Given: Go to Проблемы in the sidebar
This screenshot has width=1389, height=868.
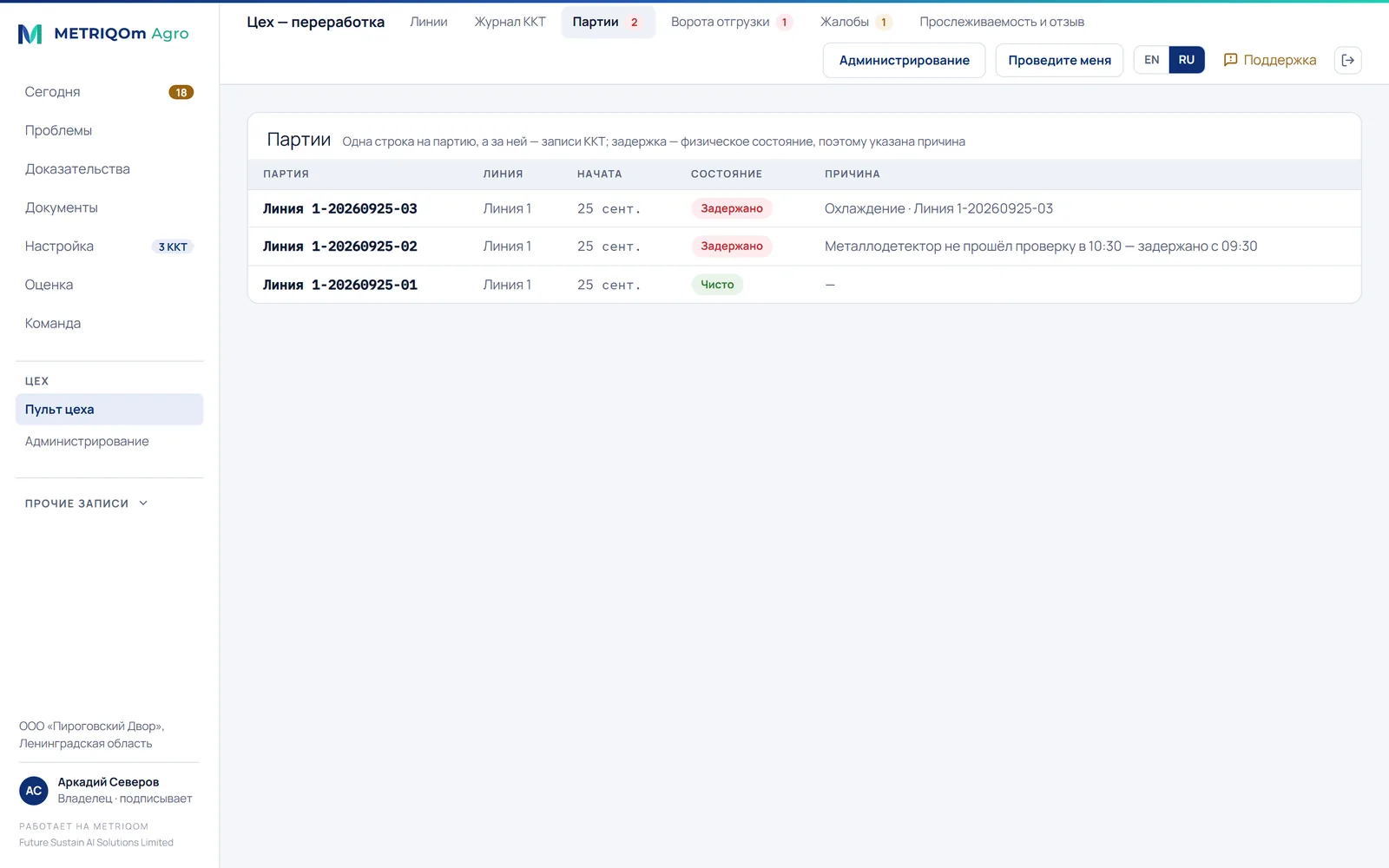Looking at the screenshot, I should [109, 130].
